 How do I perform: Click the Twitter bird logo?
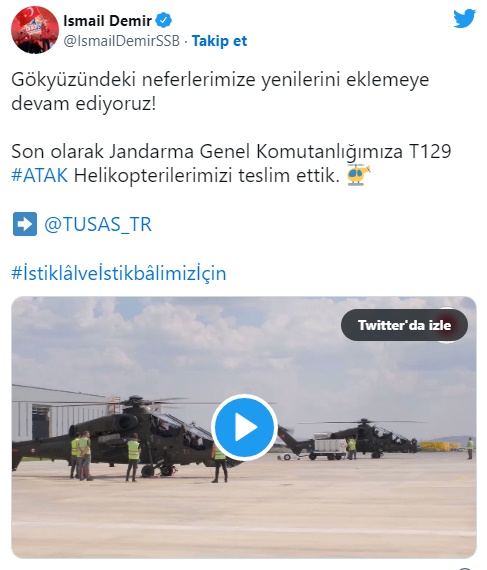[x=464, y=19]
